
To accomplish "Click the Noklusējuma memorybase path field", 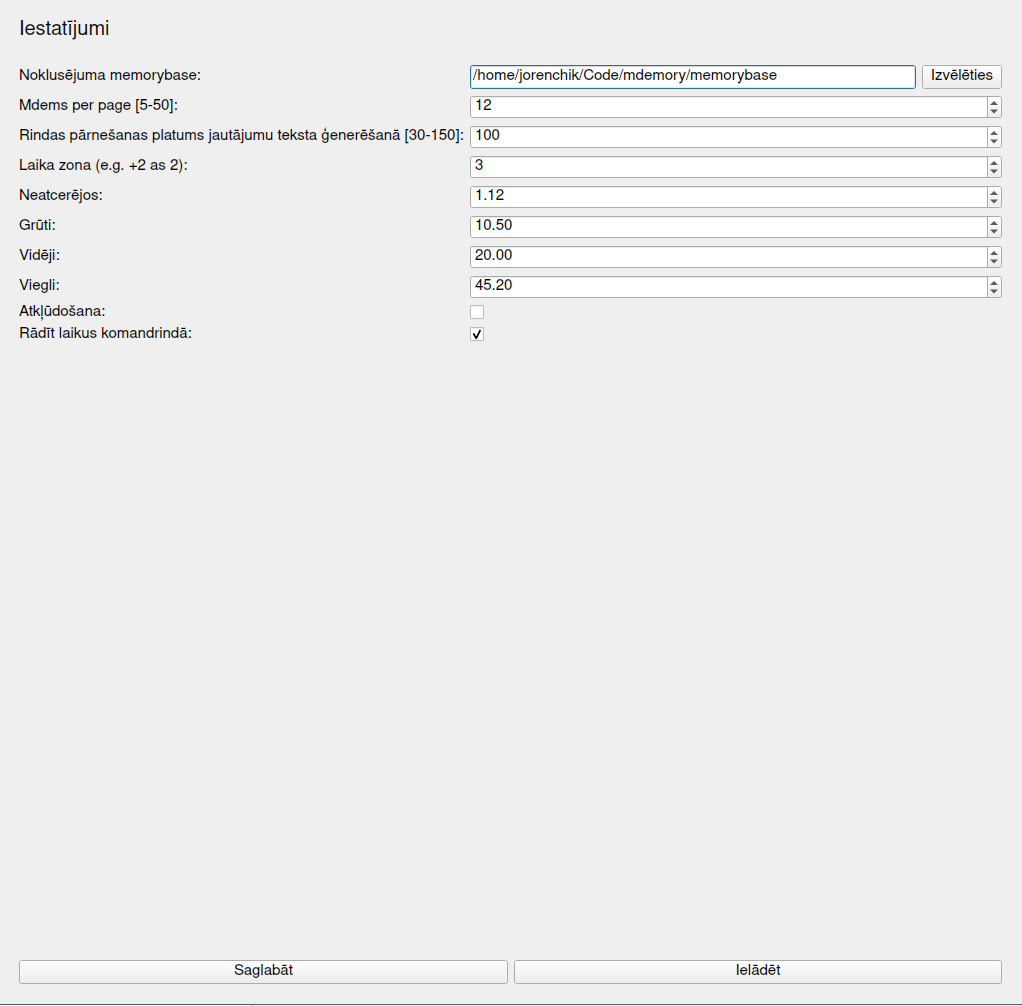I will click(692, 76).
